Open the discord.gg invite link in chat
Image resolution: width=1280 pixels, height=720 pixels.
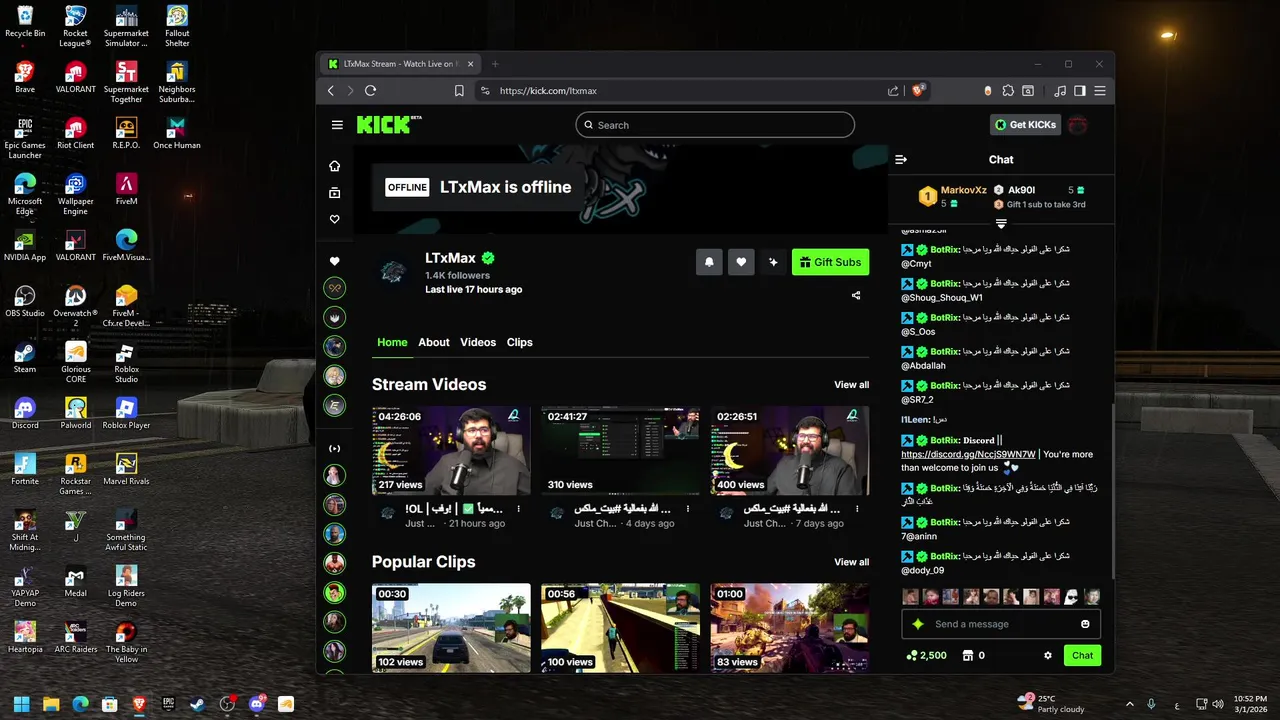click(968, 454)
